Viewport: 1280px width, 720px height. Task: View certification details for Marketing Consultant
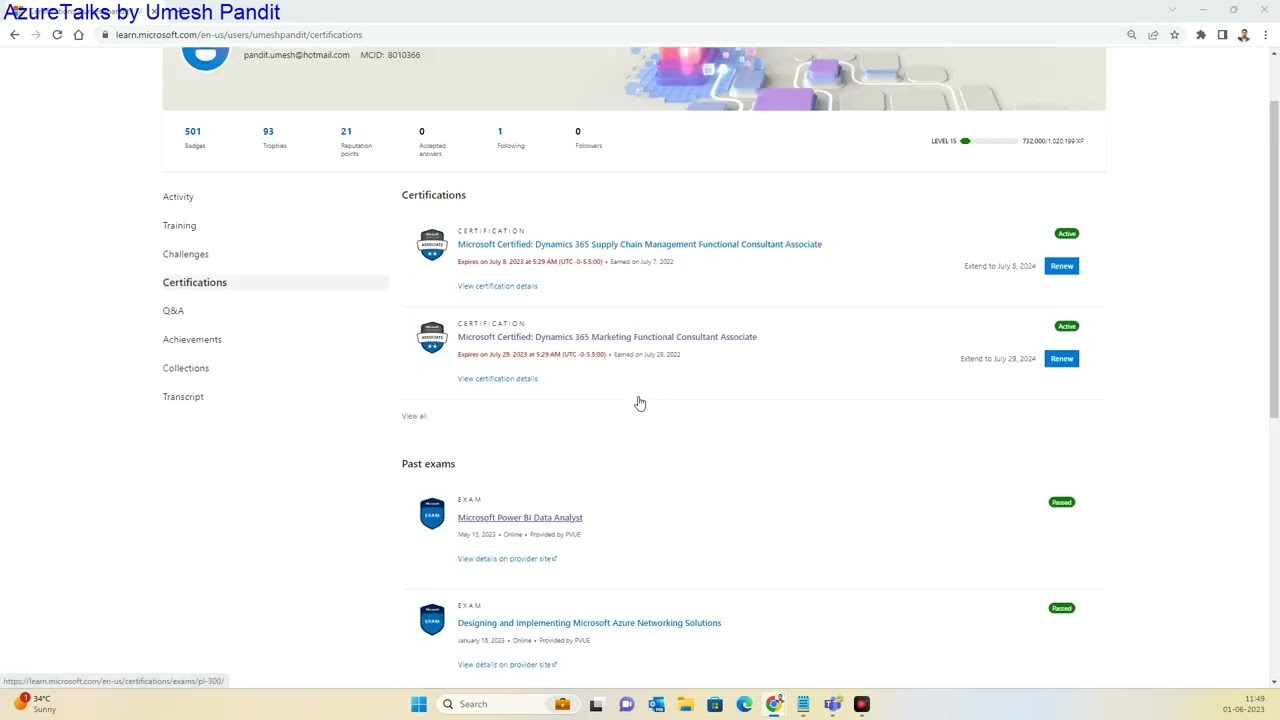[x=497, y=379]
